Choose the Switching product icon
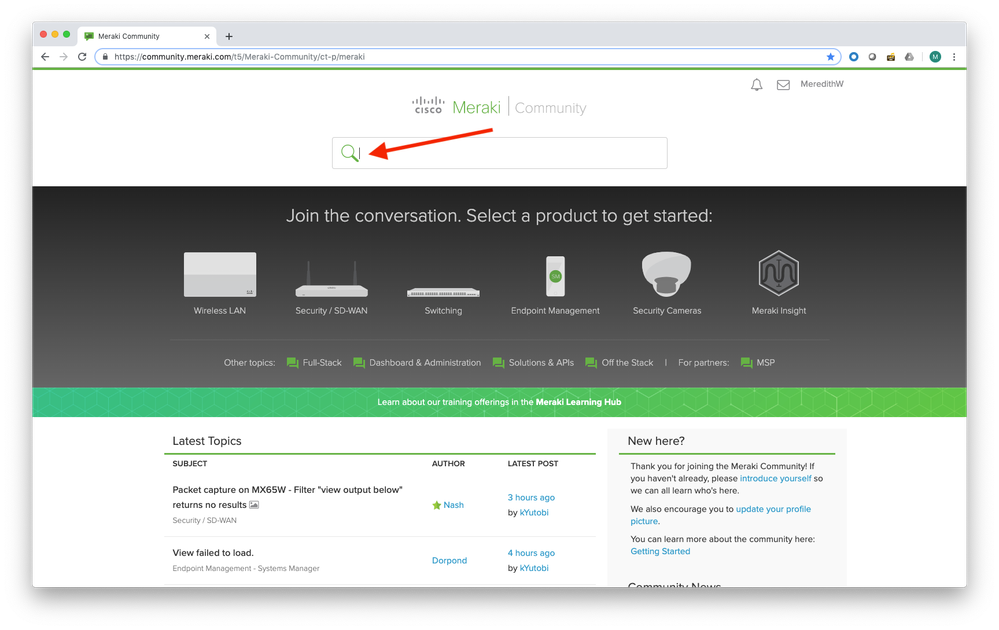999x630 pixels. 443,291
